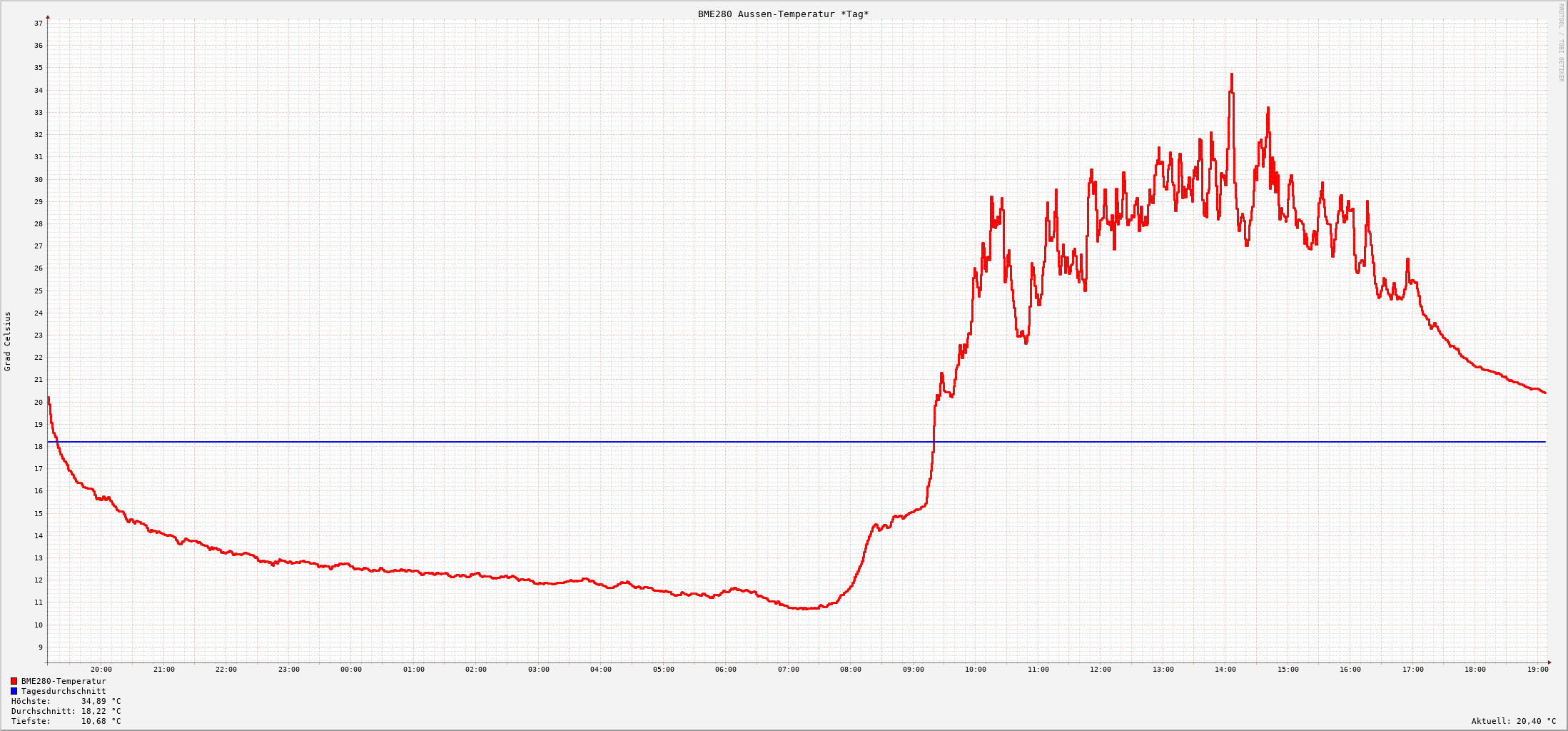Click the Aktuell 20,40 °C reading
Screen dimensions: 1568x731
pyautogui.click(x=1514, y=721)
